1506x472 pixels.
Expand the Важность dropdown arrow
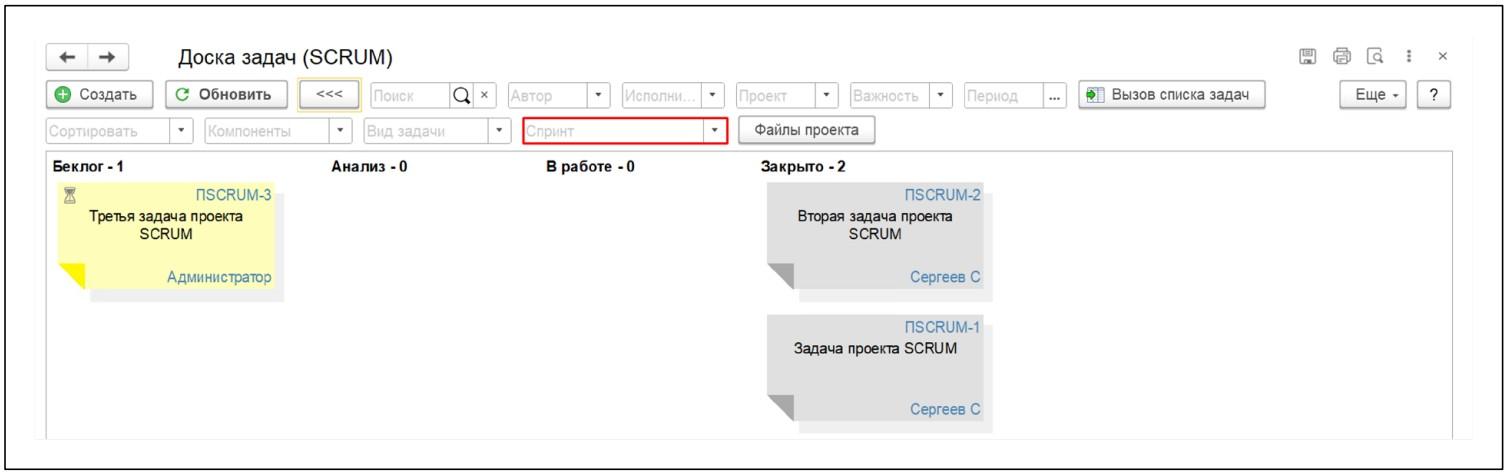(942, 95)
